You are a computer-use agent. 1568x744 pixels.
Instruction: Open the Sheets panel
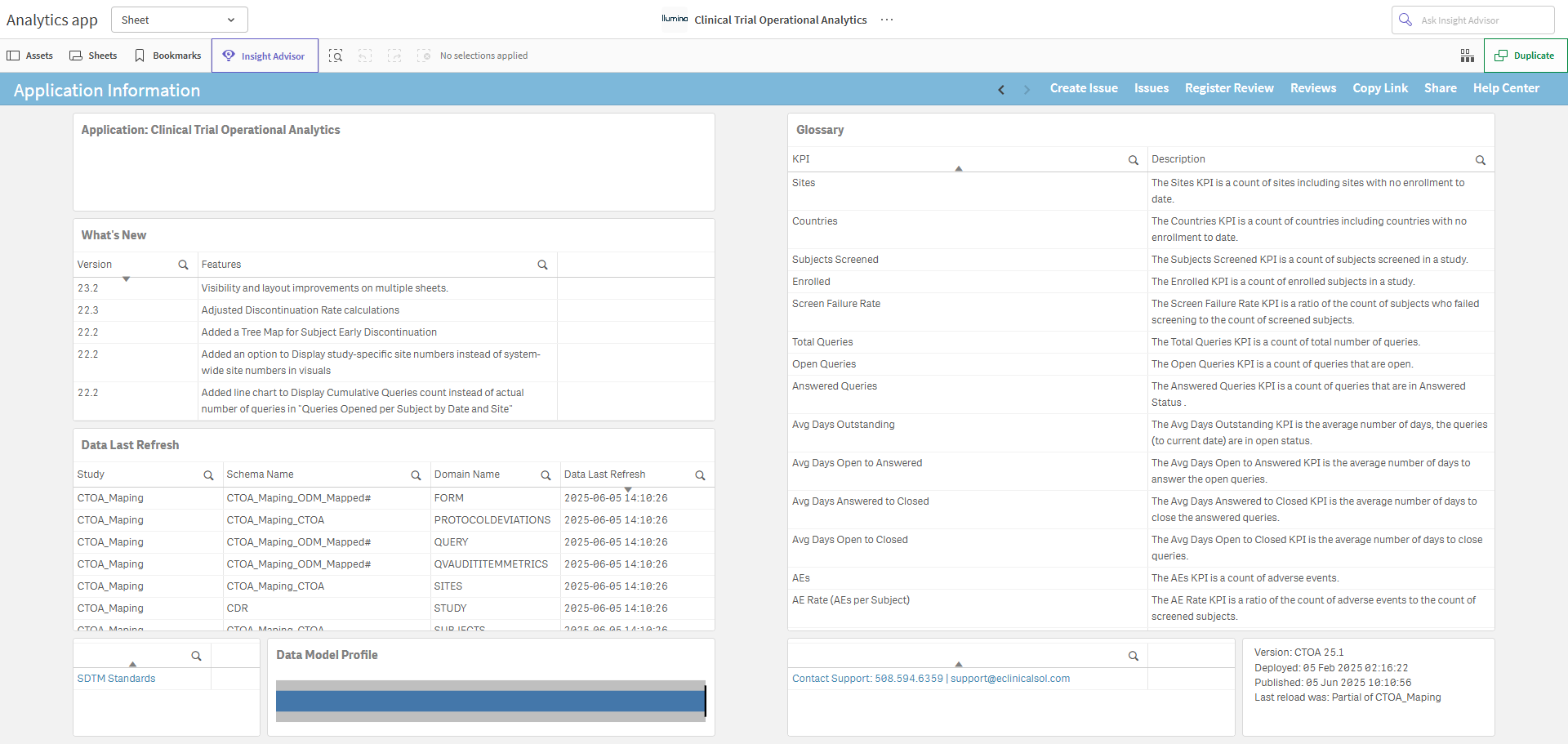[93, 56]
